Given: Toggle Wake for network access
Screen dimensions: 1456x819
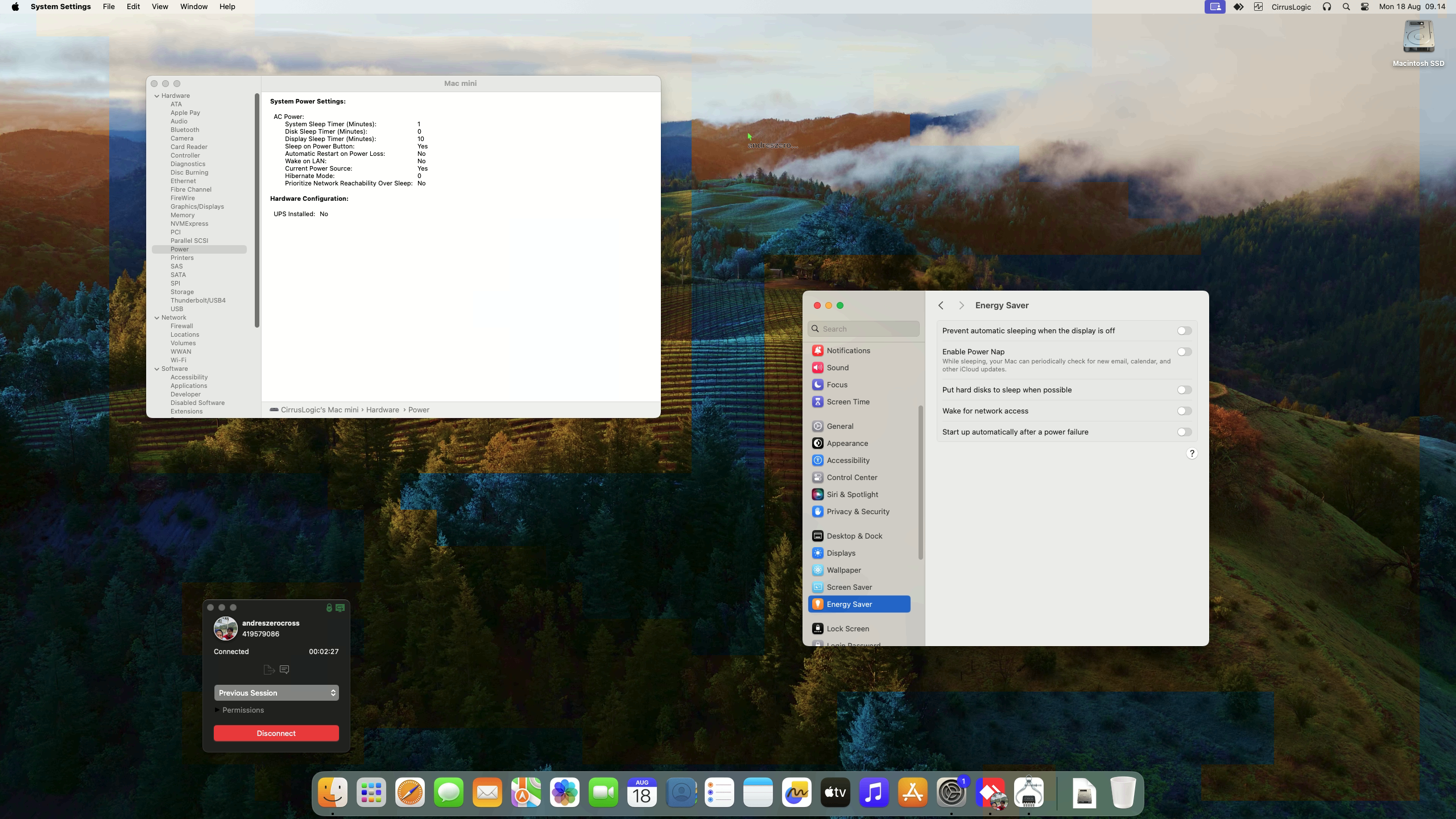Looking at the screenshot, I should click(1184, 411).
